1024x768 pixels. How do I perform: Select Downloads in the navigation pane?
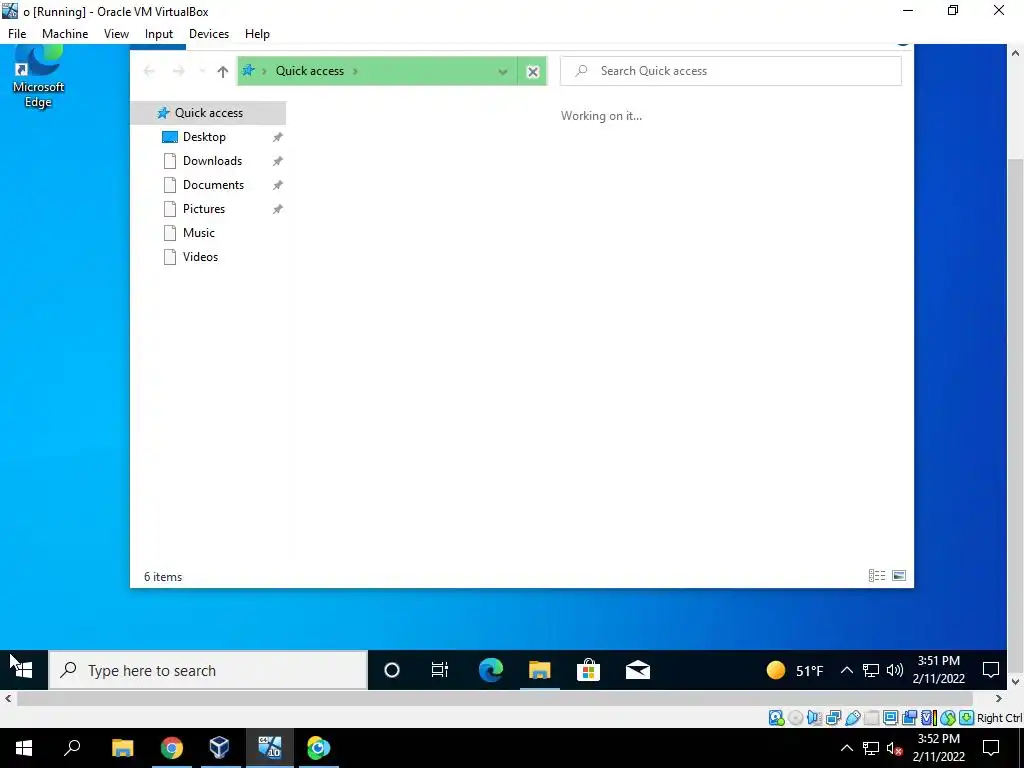pos(212,161)
